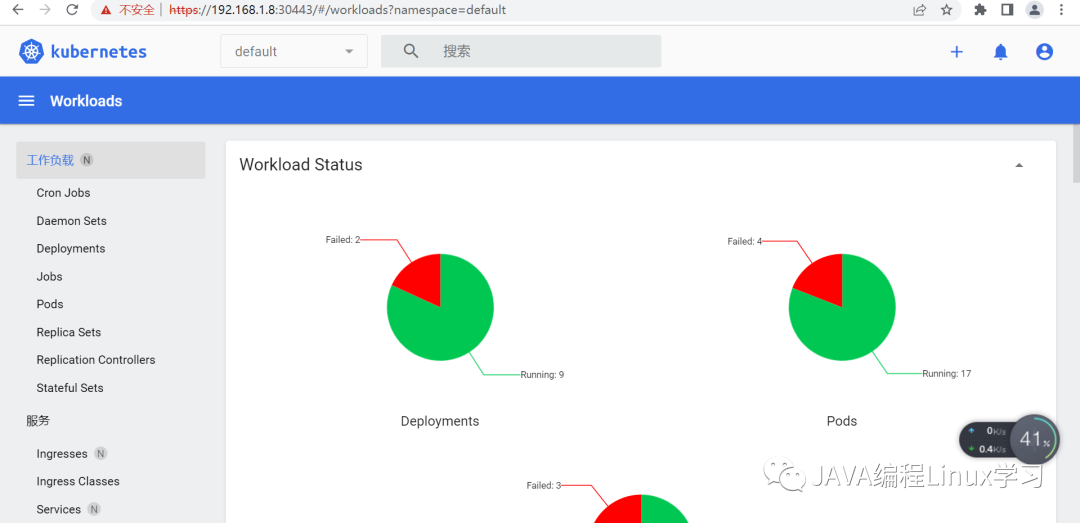Click the Pods chart caption
Screen dimensions: 1080x523
point(842,421)
